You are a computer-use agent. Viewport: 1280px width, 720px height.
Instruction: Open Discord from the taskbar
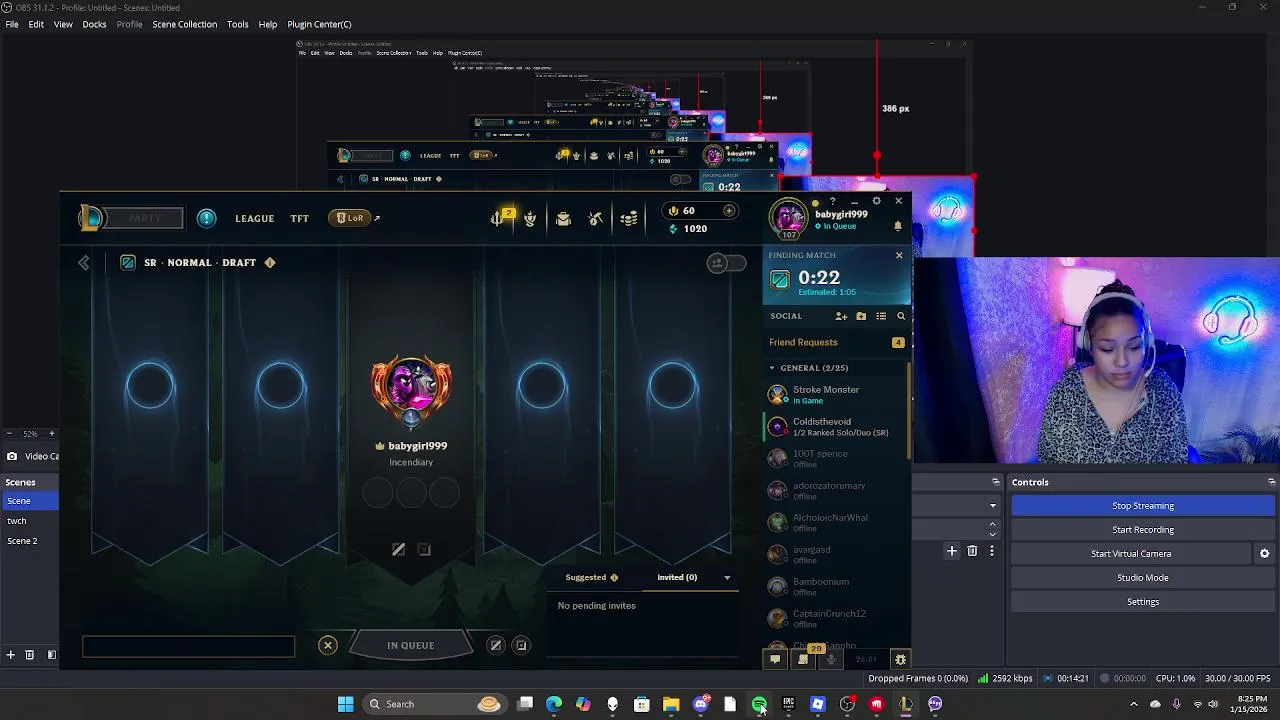pyautogui.click(x=701, y=704)
